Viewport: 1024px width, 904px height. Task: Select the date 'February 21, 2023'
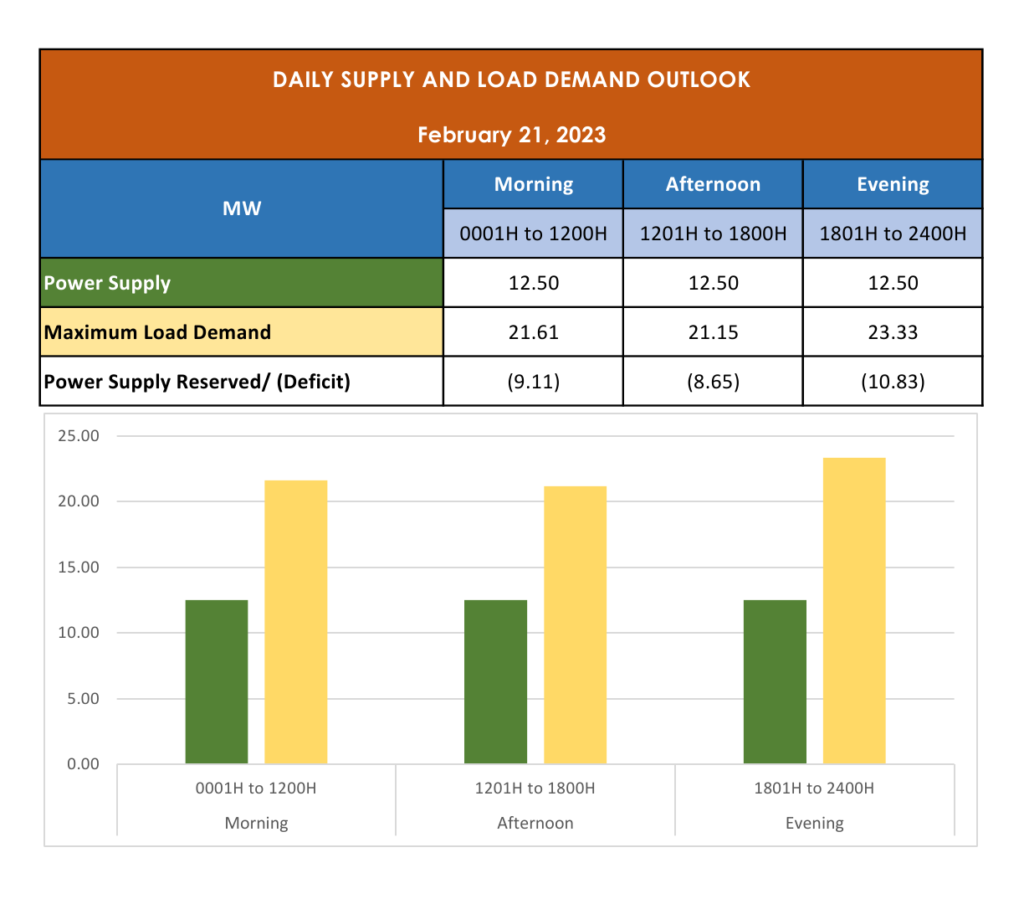point(511,135)
